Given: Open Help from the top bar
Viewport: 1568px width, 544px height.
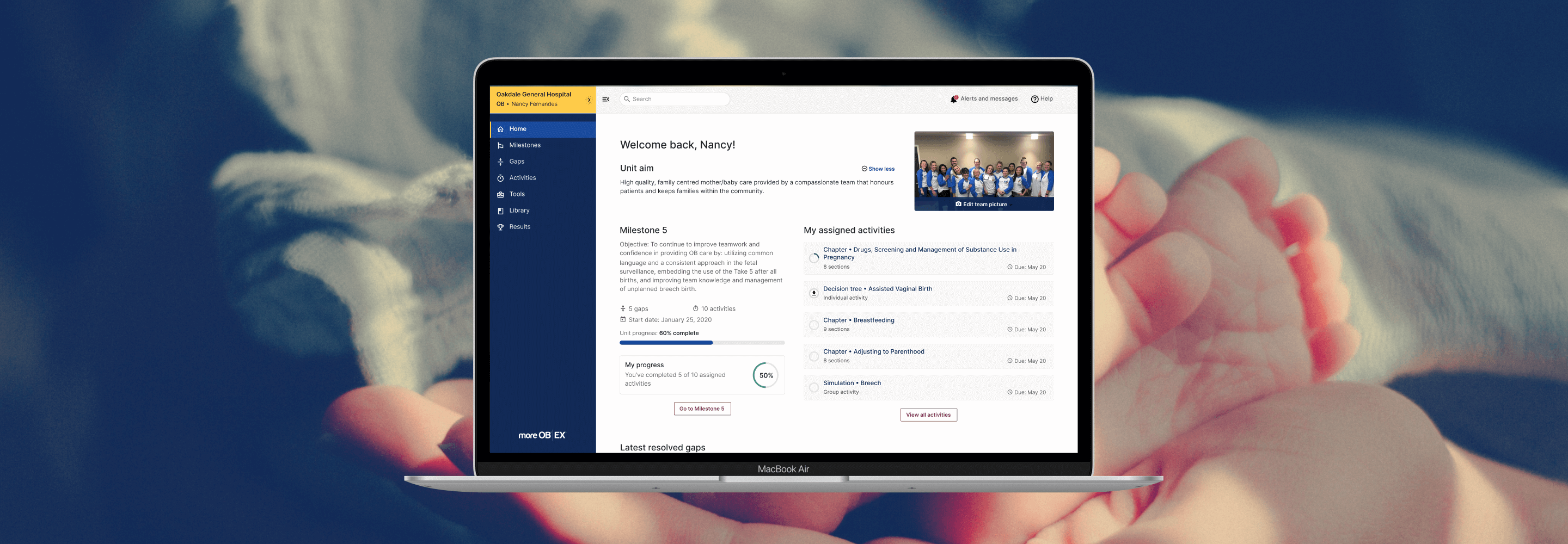Looking at the screenshot, I should (x=1042, y=99).
